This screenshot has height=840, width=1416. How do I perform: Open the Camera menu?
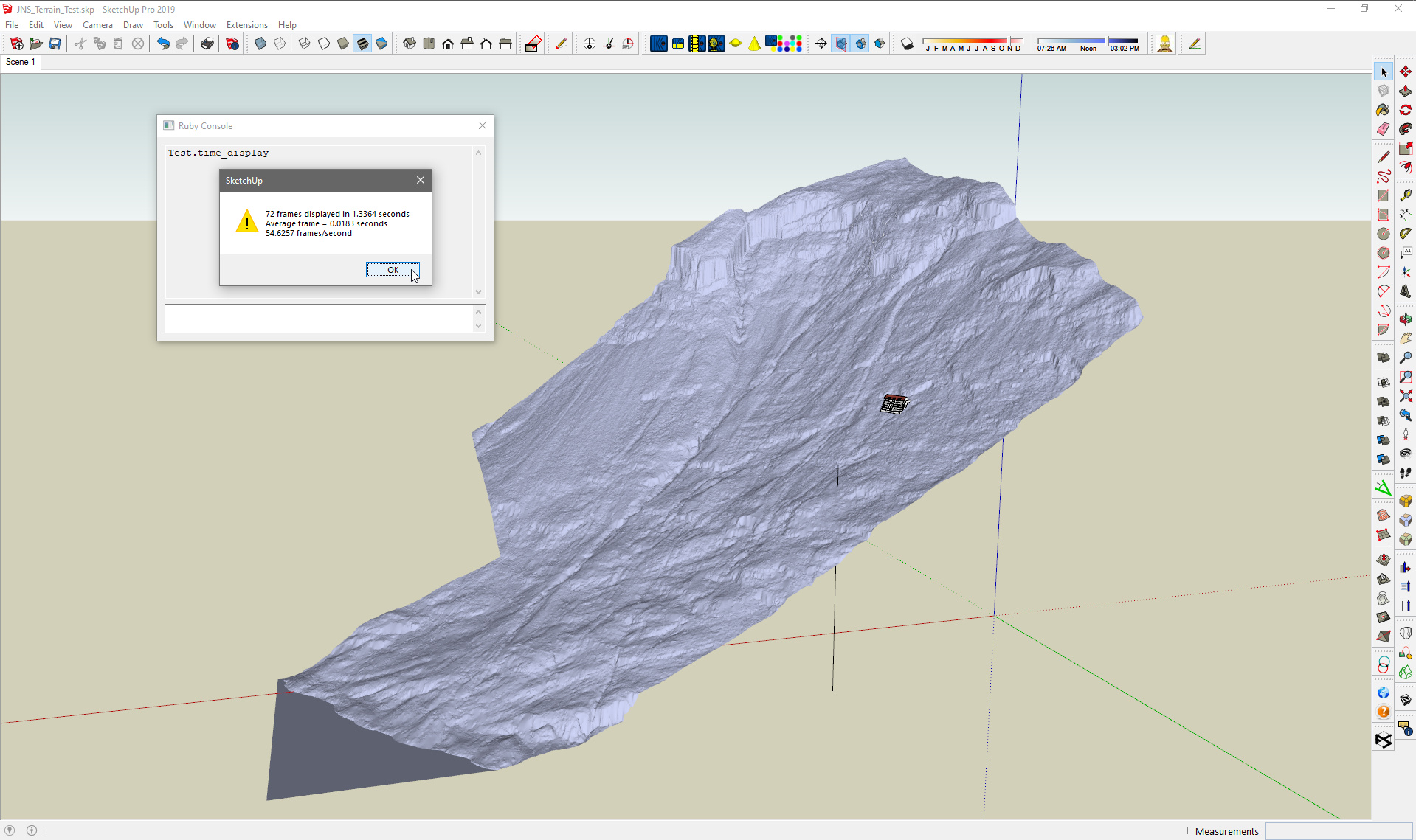point(97,25)
